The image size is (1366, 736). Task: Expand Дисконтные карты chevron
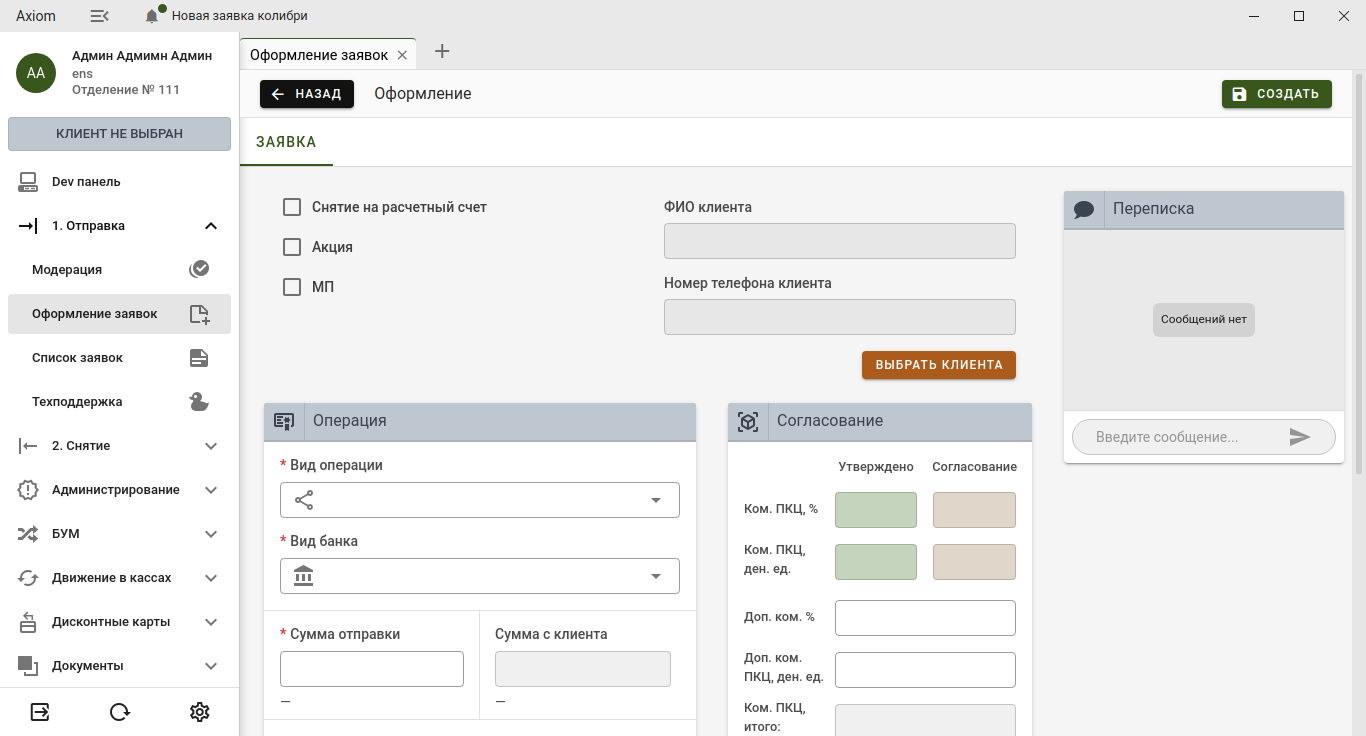point(211,622)
